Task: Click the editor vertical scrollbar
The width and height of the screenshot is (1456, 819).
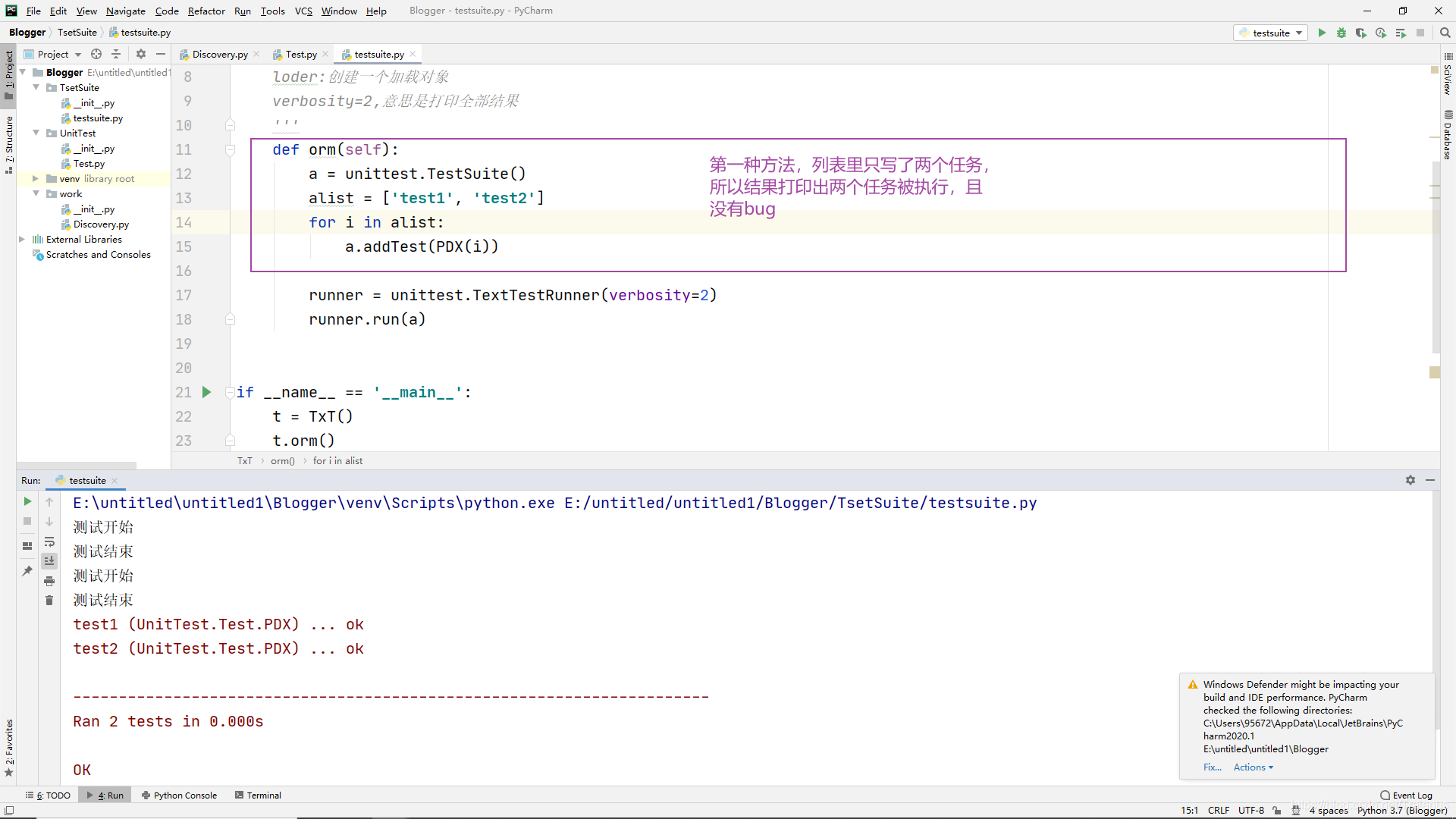Action: click(1436, 258)
